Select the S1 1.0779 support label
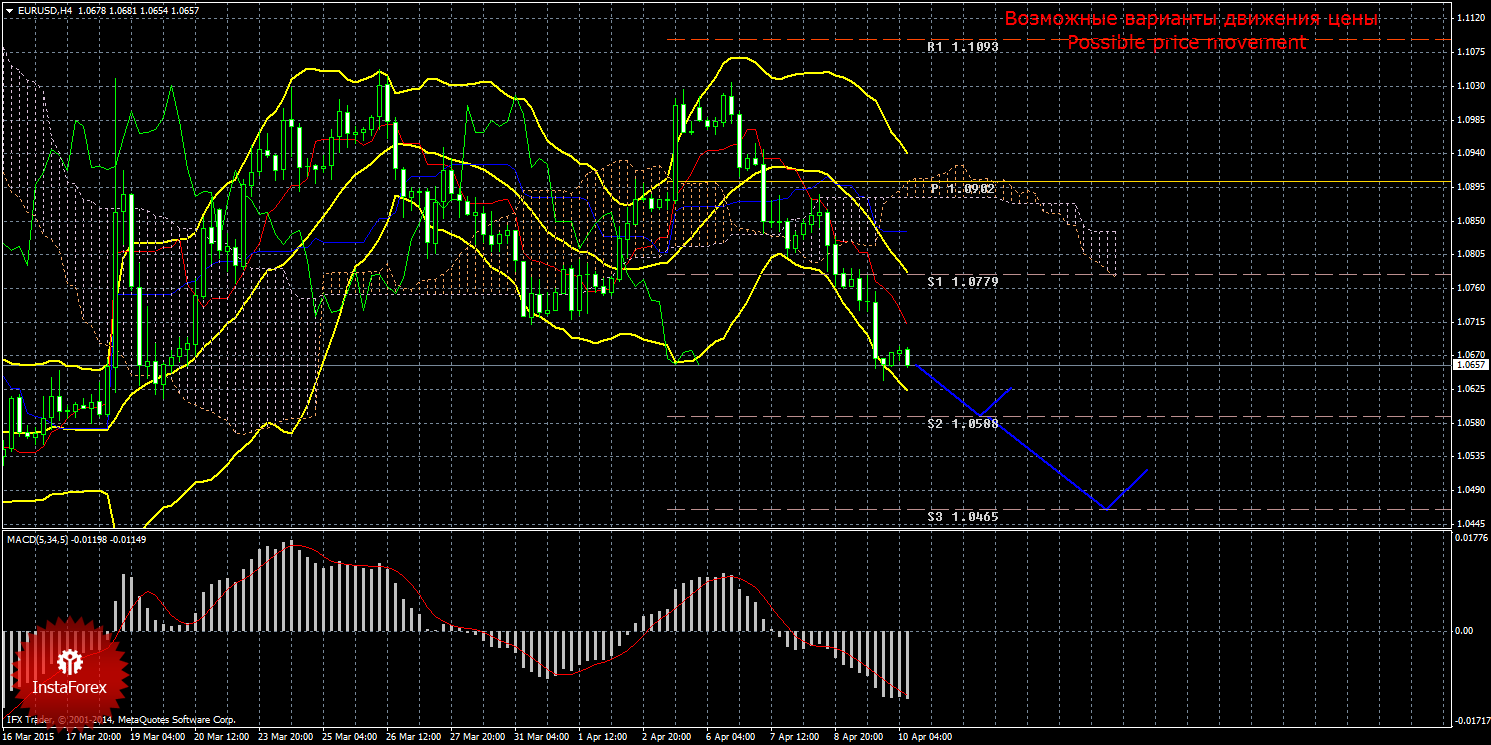Screen dimensions: 1491x745 (962, 282)
